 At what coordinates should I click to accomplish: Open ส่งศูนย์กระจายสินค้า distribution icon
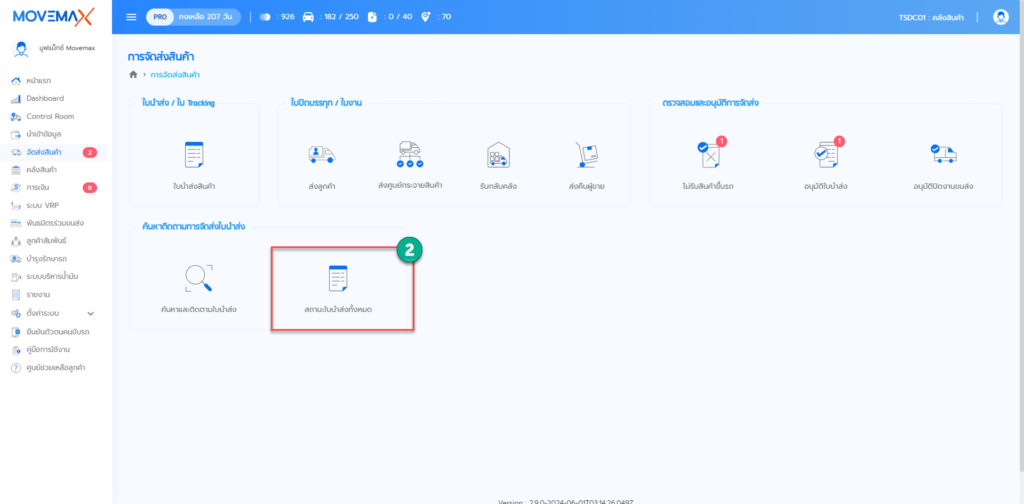[x=410, y=155]
